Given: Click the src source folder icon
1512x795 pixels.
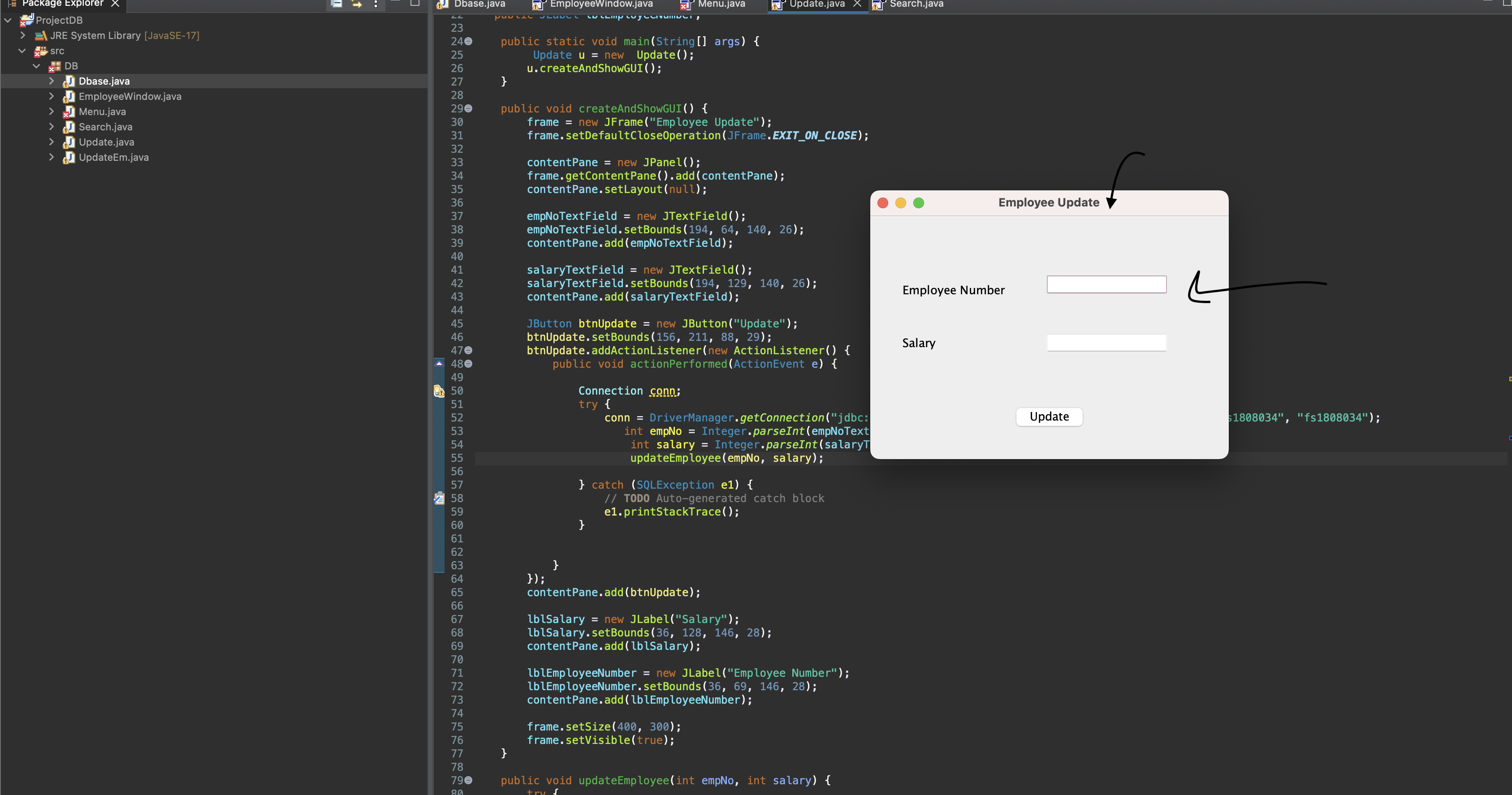Looking at the screenshot, I should coord(40,51).
